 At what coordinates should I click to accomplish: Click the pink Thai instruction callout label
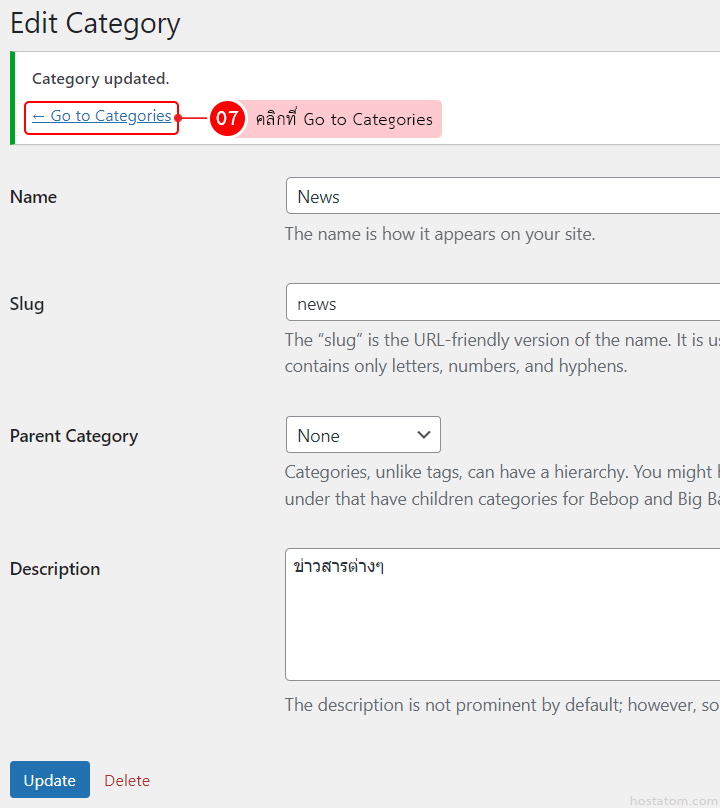coord(343,119)
